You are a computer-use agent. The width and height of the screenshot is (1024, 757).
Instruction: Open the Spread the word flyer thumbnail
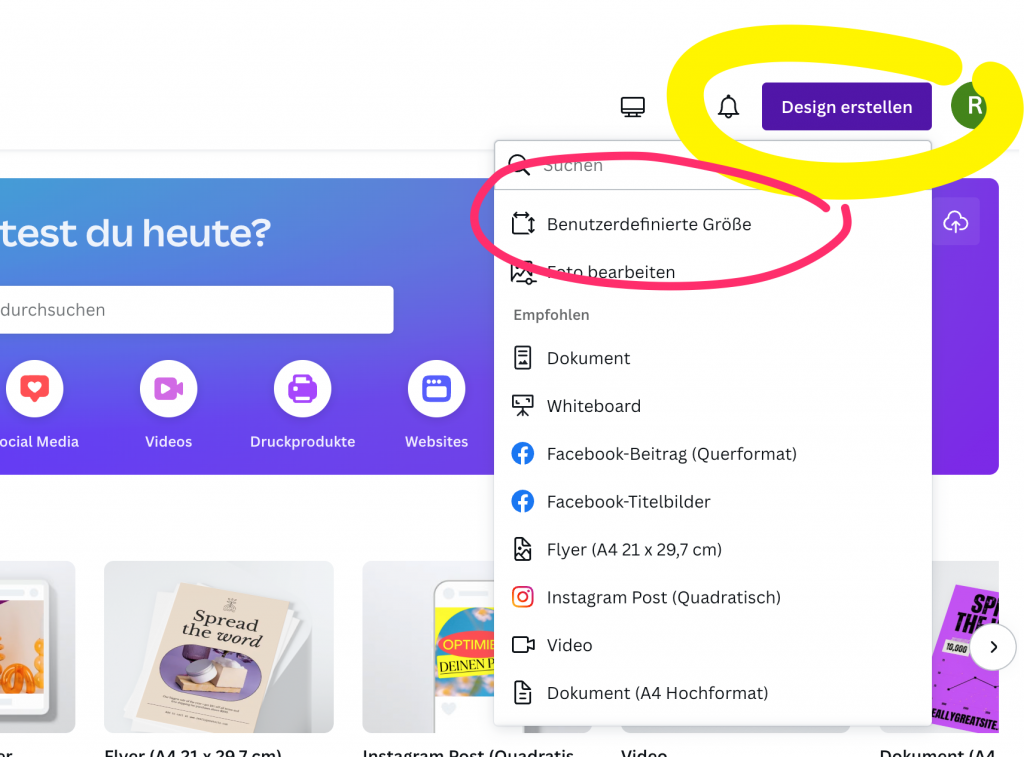tap(219, 647)
